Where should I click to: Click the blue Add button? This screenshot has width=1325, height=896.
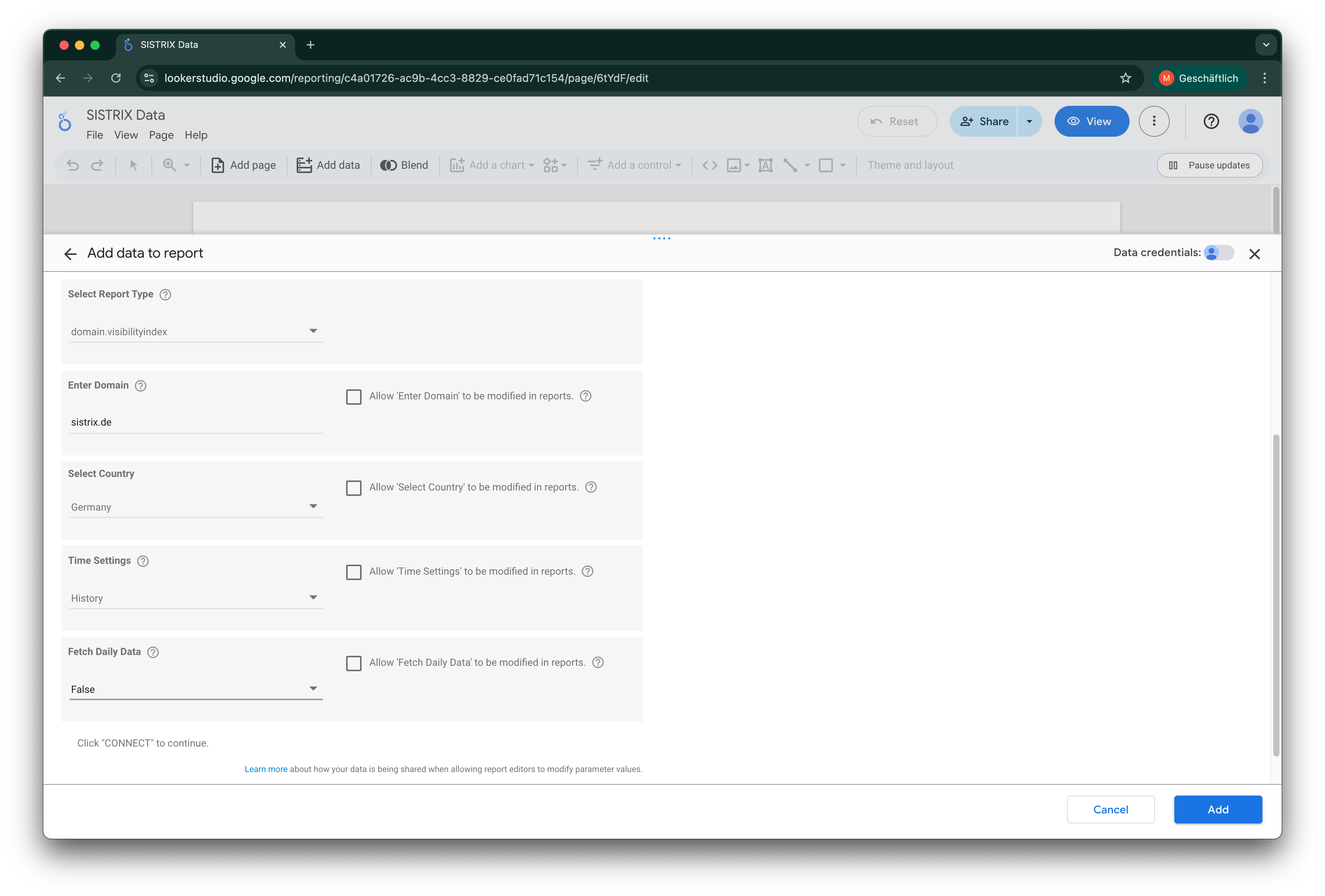tap(1217, 809)
